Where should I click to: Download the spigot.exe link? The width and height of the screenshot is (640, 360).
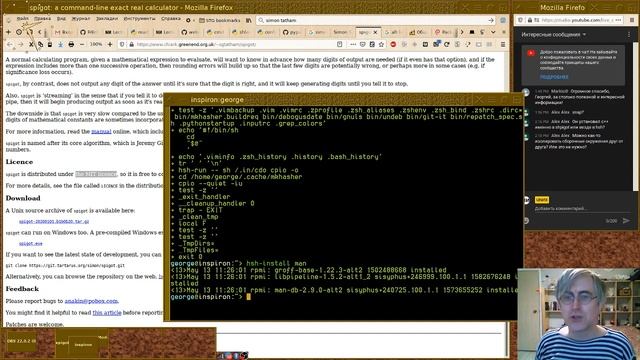pos(31,243)
